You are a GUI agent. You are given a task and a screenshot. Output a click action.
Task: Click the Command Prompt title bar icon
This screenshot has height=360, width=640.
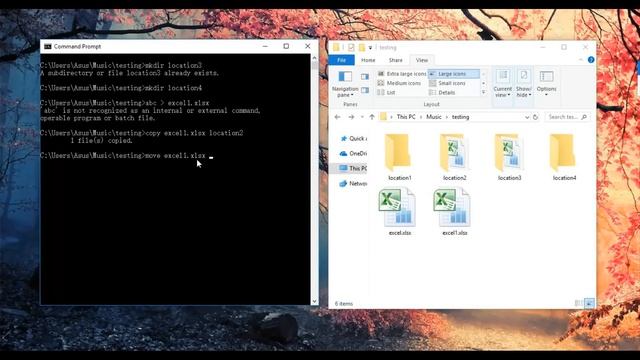pyautogui.click(x=48, y=47)
